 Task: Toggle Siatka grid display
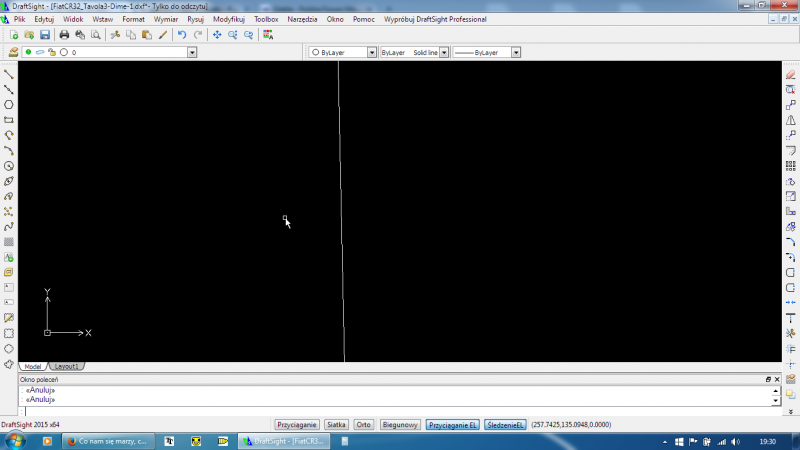coord(336,425)
